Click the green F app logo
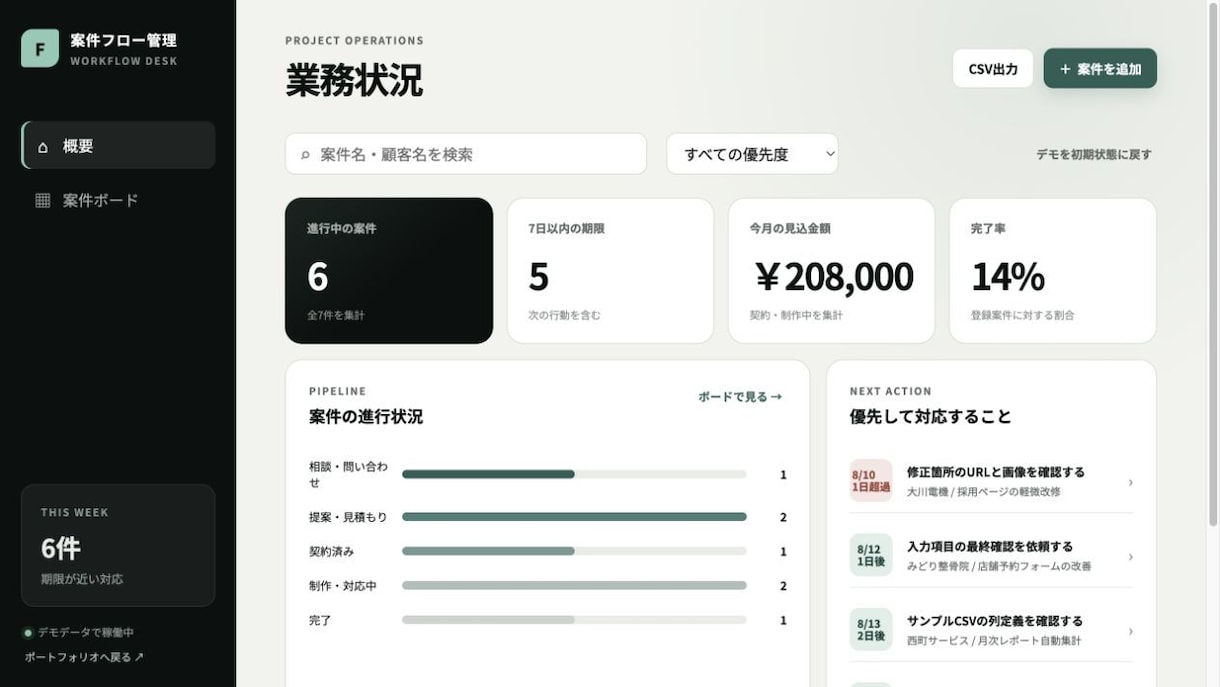1220x687 pixels. [40, 48]
